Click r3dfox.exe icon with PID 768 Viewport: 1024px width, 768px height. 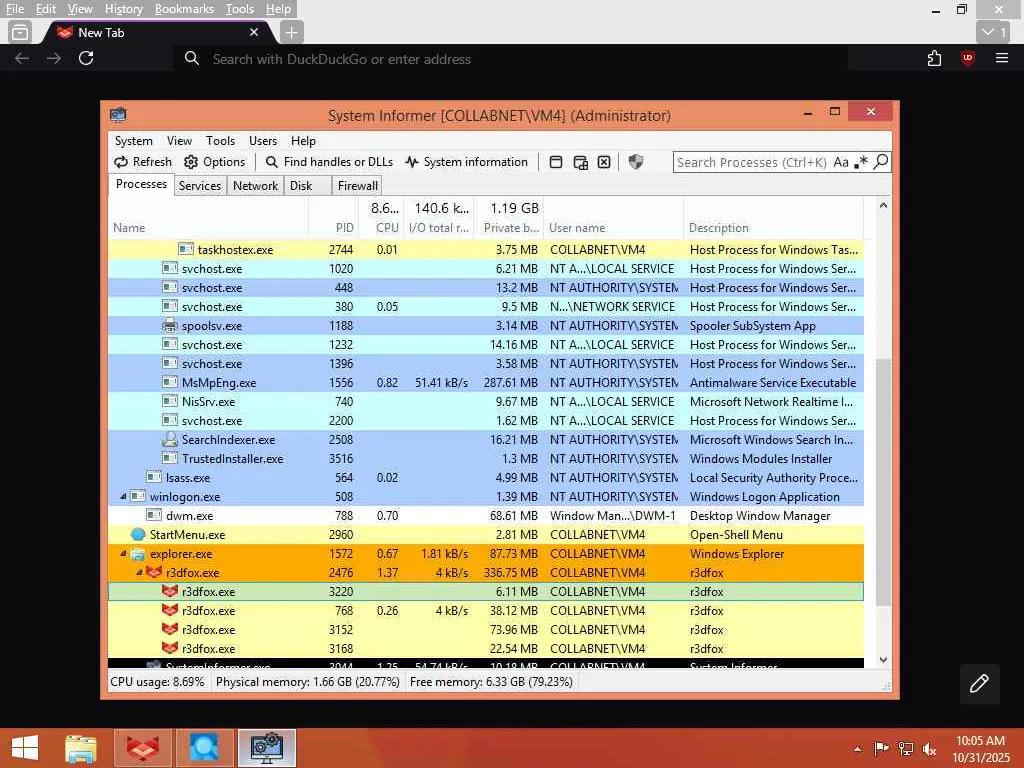tap(170, 611)
